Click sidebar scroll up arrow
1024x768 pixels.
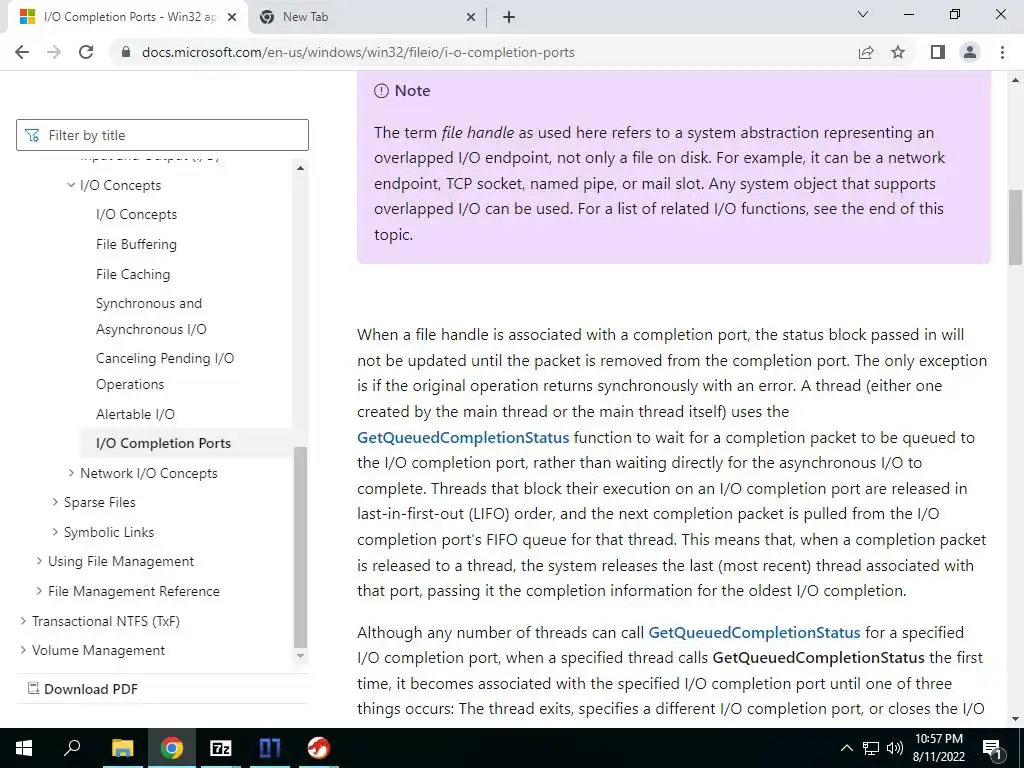[x=300, y=168]
